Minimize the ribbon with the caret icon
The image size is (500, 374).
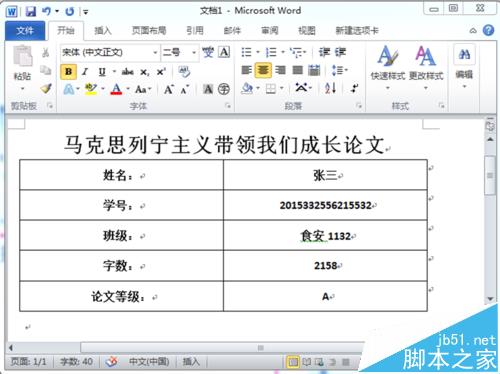[x=473, y=31]
